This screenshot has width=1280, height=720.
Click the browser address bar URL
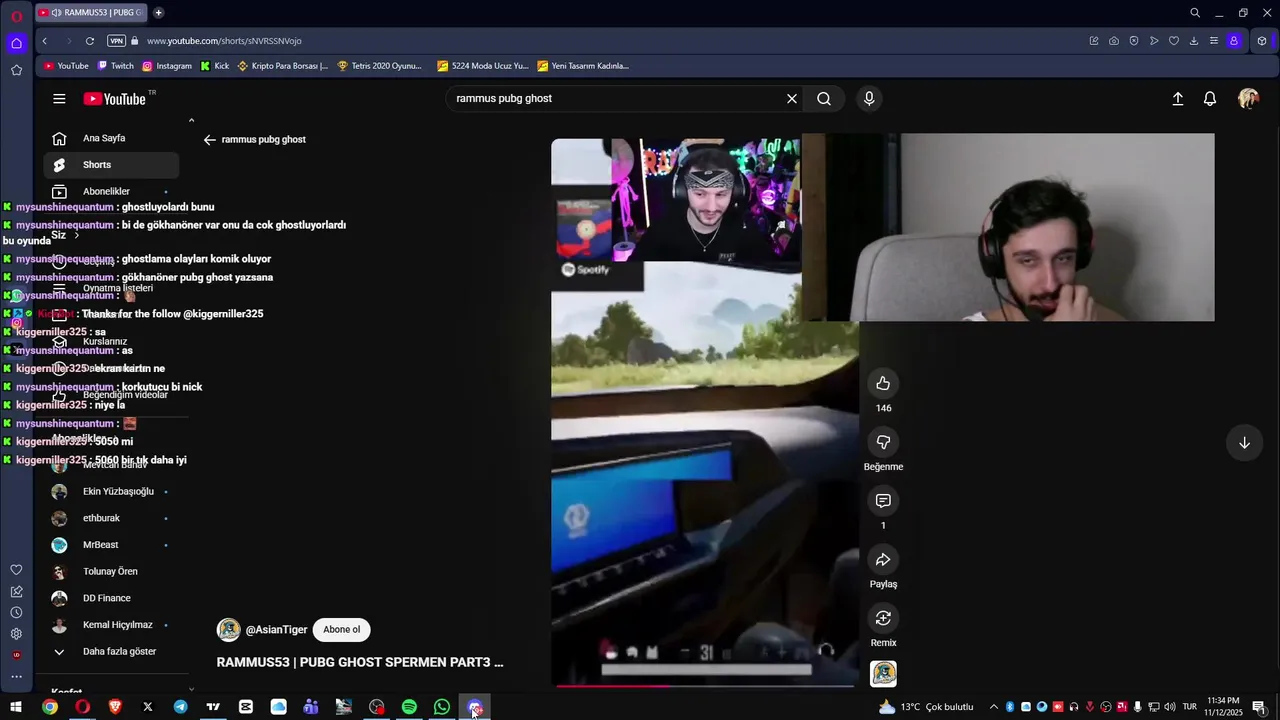pos(224,41)
